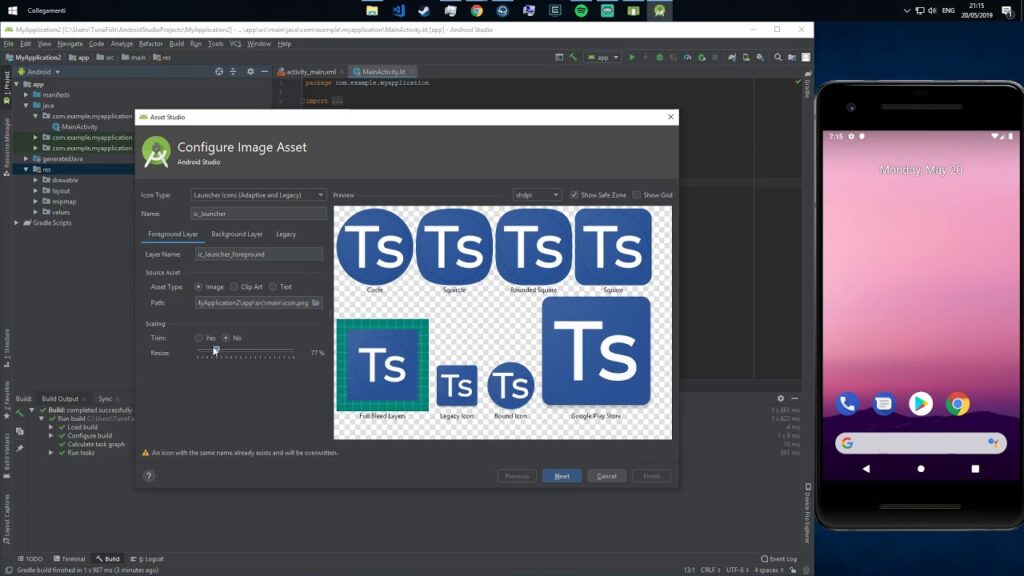Click the Next button

[562, 476]
